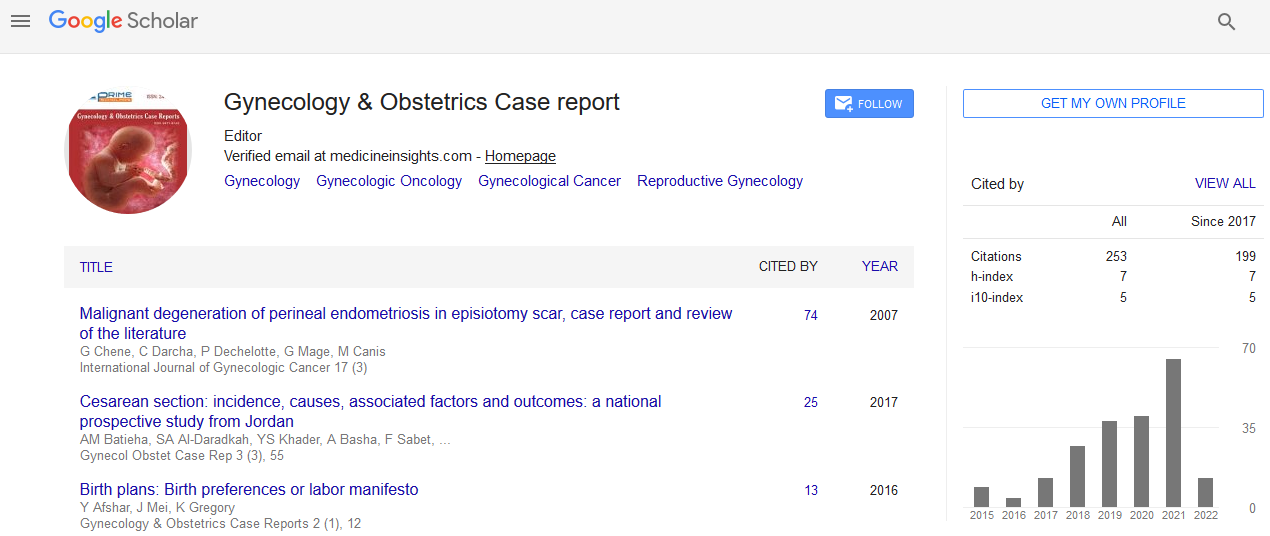Click Get My Own Profile button
The image size is (1270, 536).
point(1112,103)
